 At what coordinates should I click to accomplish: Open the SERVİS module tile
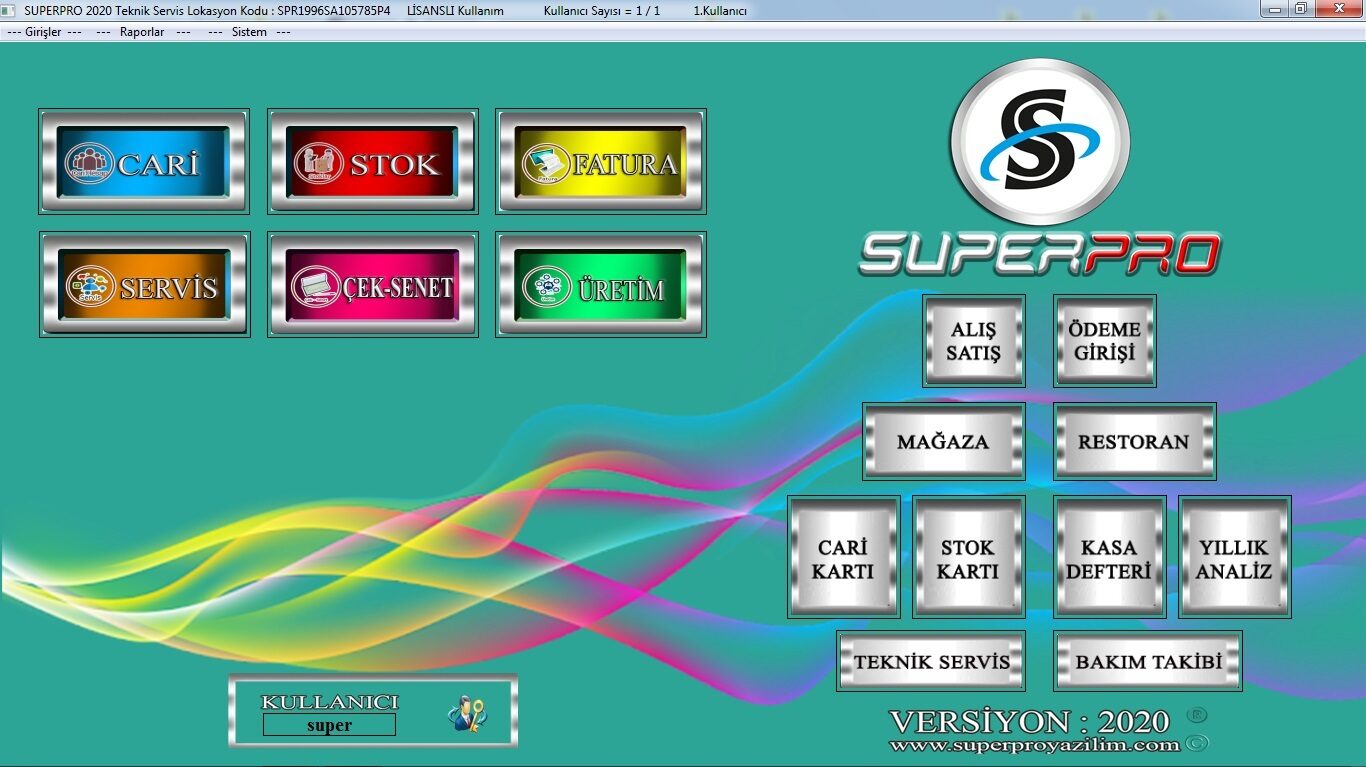(144, 285)
